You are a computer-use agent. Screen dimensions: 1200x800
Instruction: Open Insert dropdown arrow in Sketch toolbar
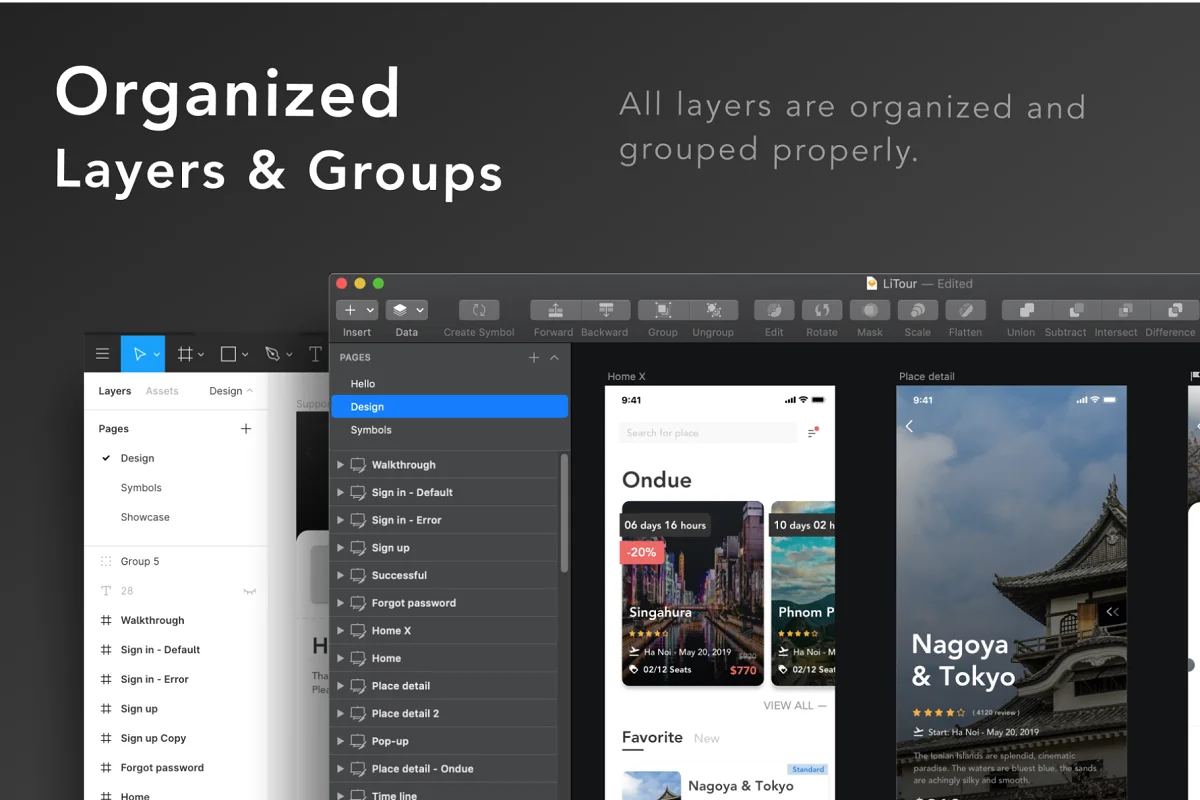tap(371, 311)
